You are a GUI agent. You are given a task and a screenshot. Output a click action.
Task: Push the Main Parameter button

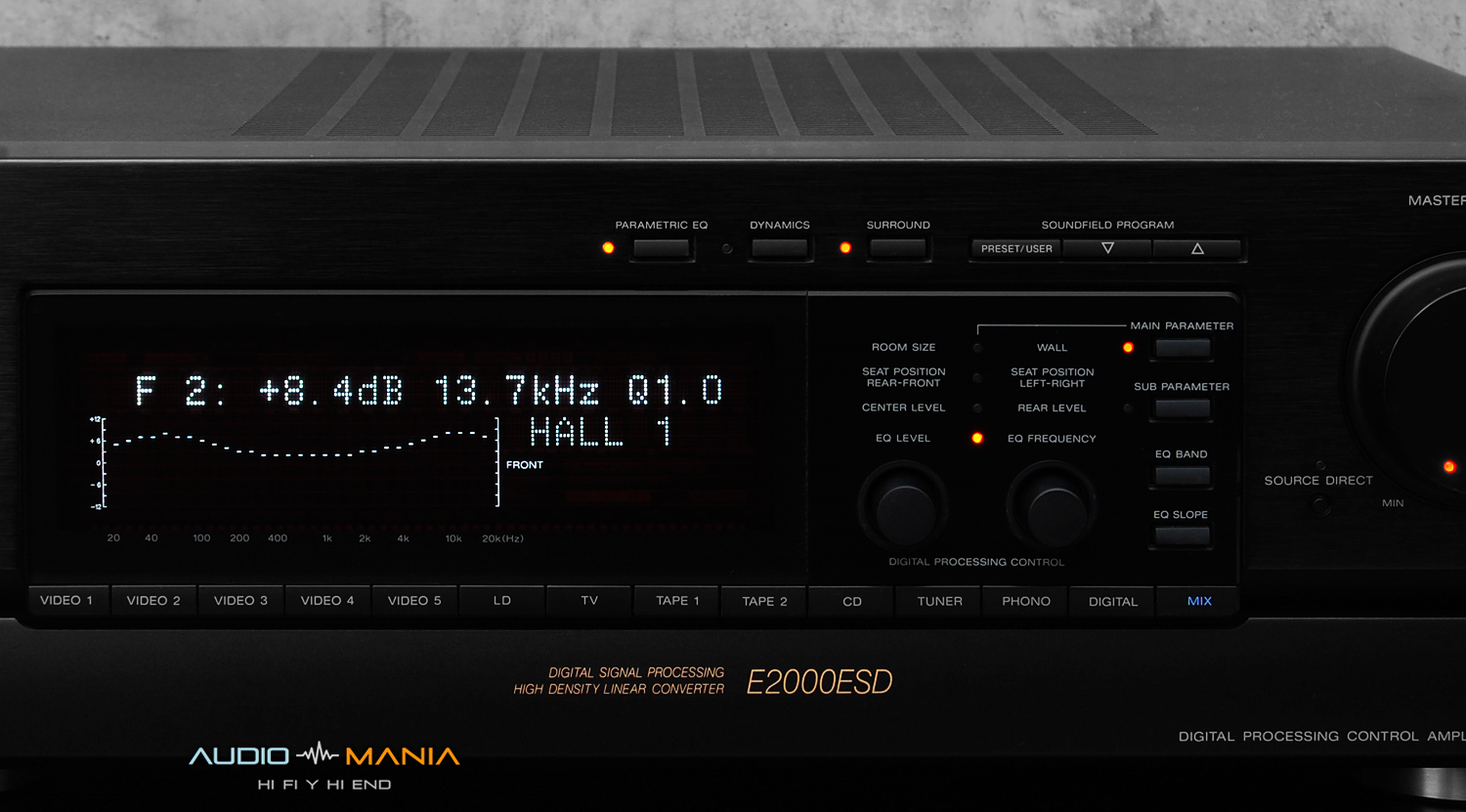click(1183, 348)
